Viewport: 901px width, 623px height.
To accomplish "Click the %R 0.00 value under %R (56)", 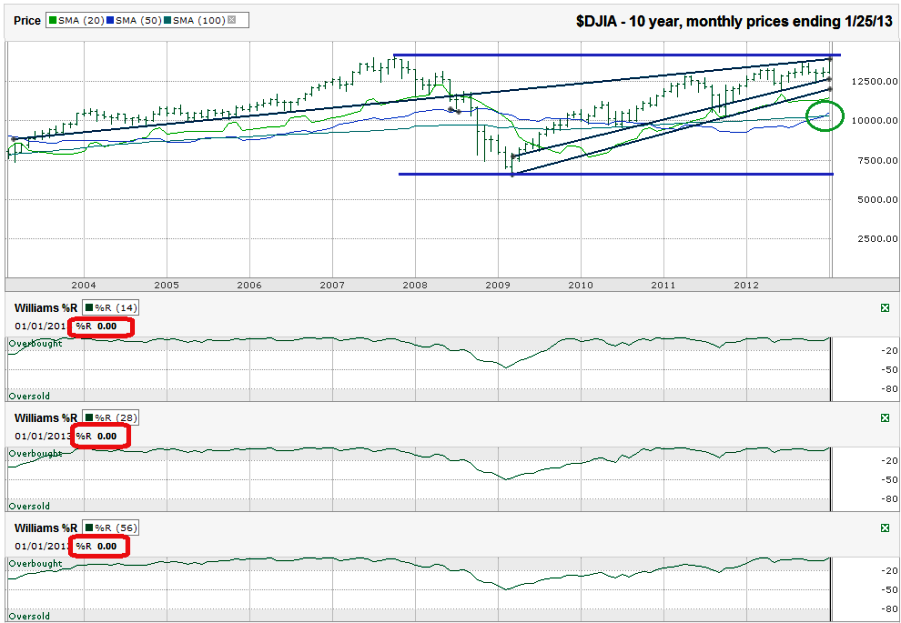I will tap(97, 547).
